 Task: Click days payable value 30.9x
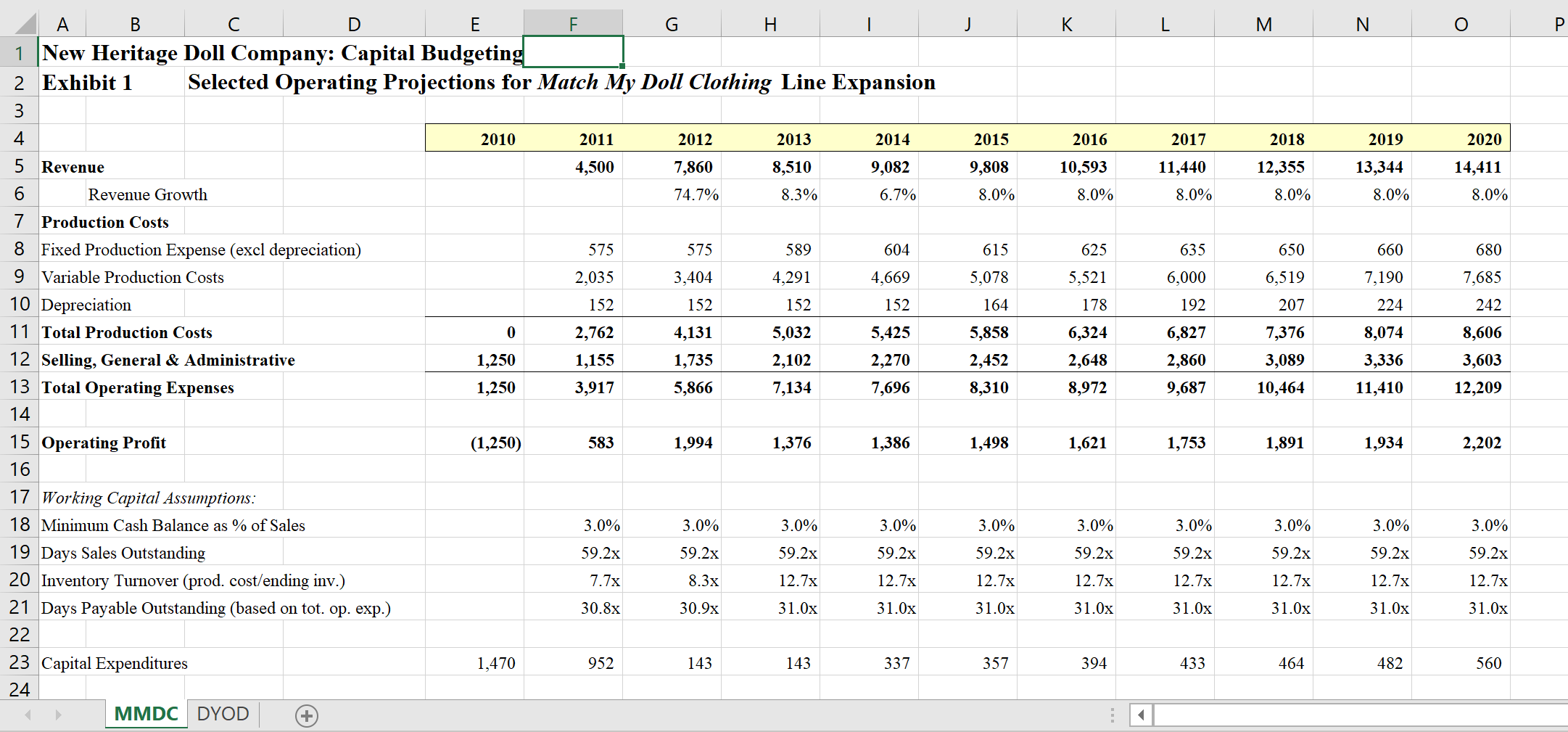click(698, 608)
